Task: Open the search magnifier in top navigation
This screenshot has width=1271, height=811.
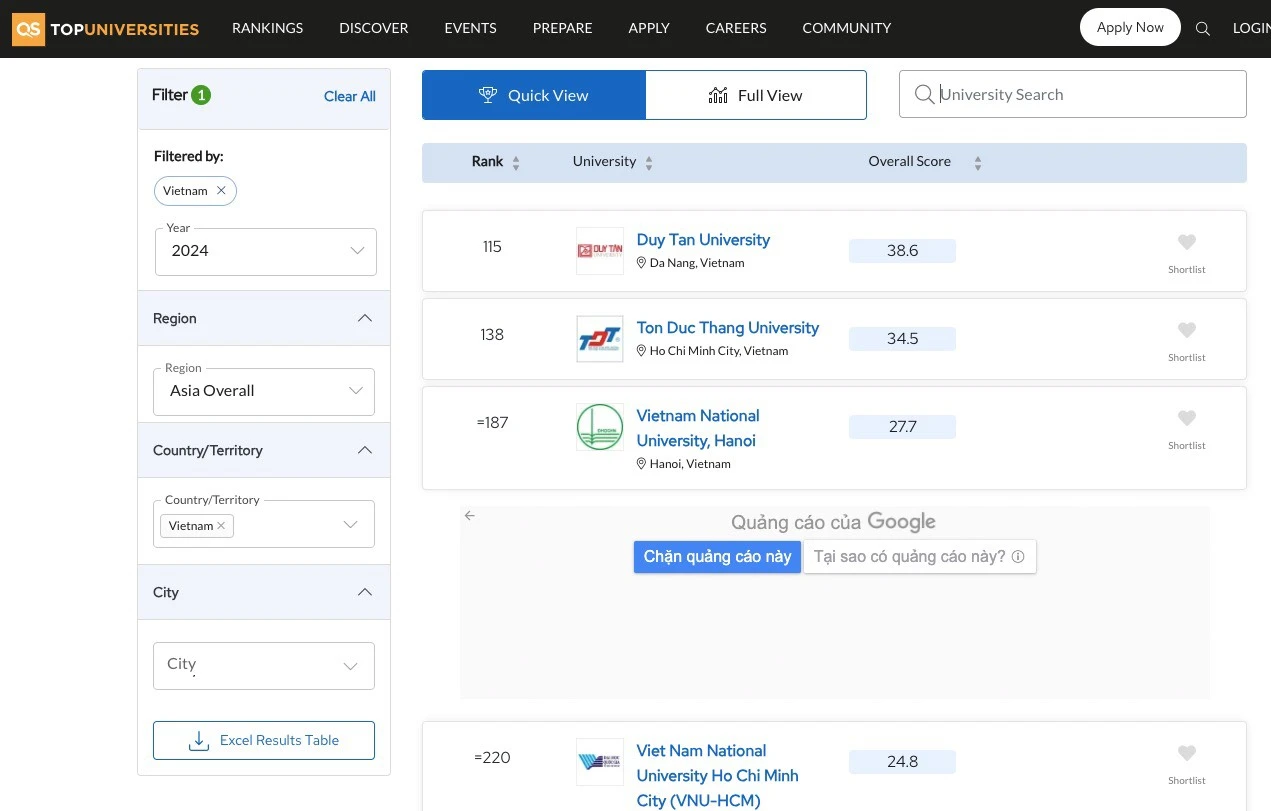Action: click(1203, 29)
